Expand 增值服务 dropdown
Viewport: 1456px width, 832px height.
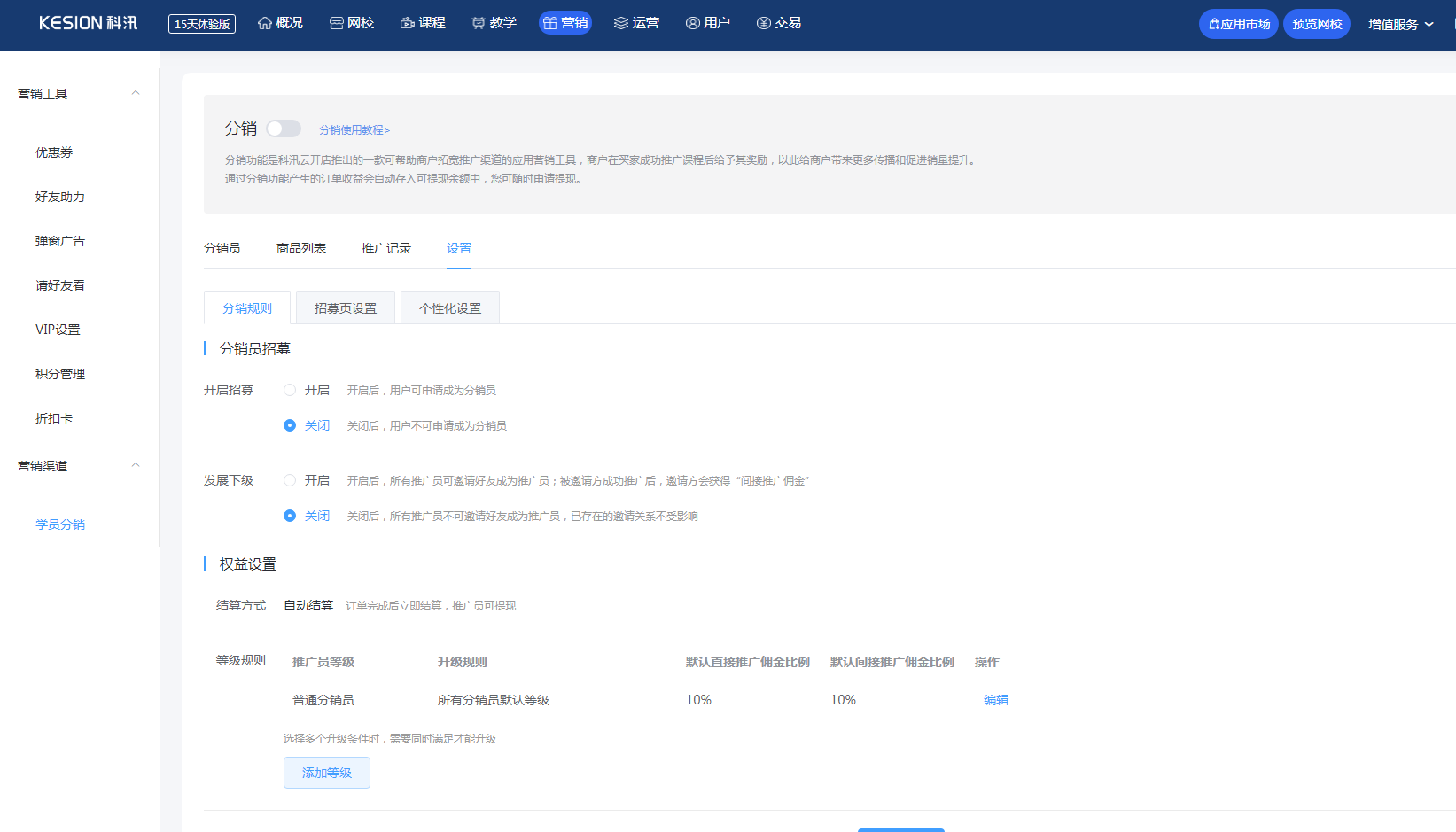1401,25
